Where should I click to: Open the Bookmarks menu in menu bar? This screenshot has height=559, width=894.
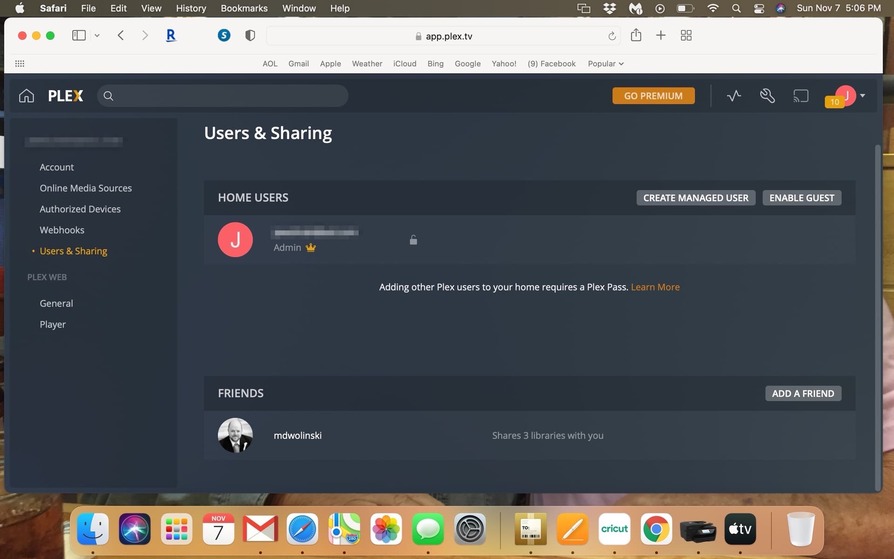click(x=244, y=8)
